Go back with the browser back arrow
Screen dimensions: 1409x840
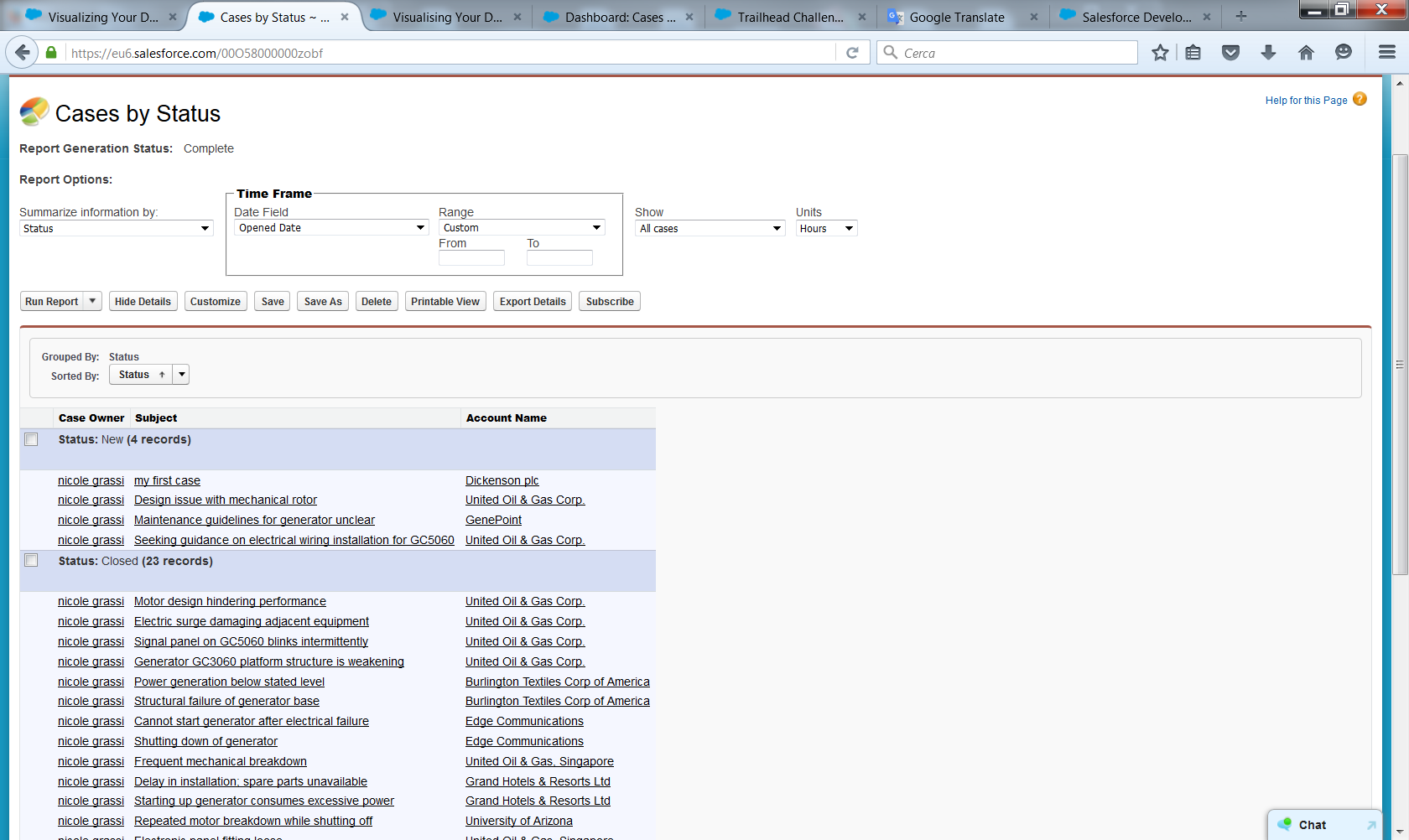tap(22, 53)
